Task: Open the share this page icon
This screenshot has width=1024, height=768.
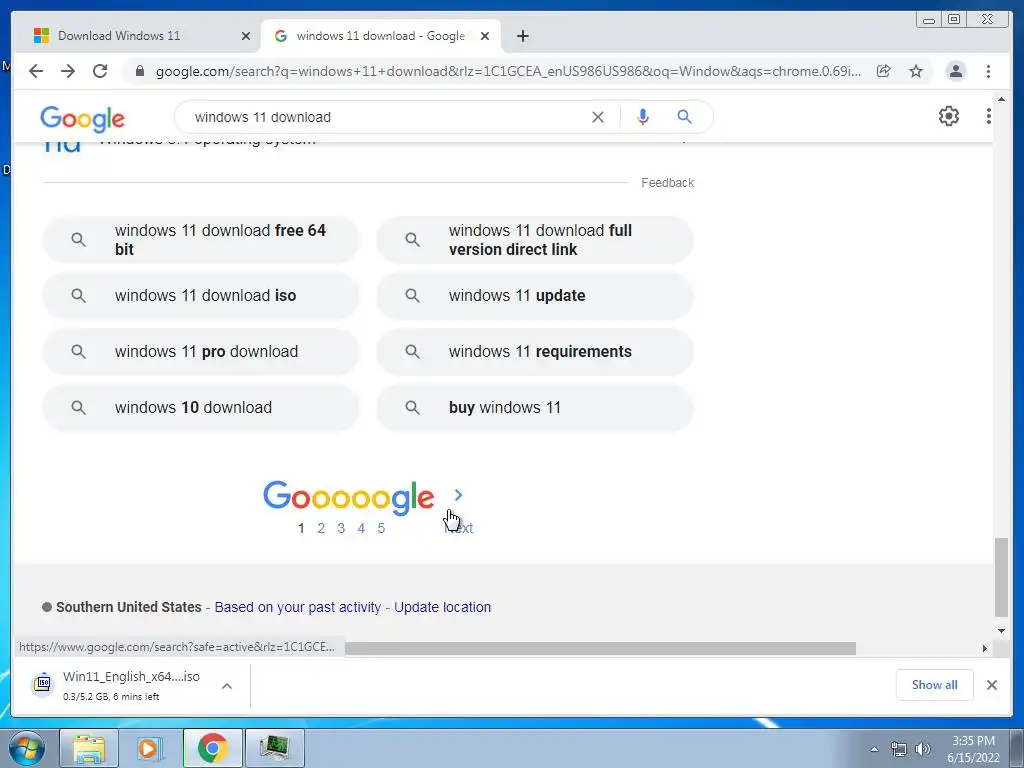Action: pos(884,71)
